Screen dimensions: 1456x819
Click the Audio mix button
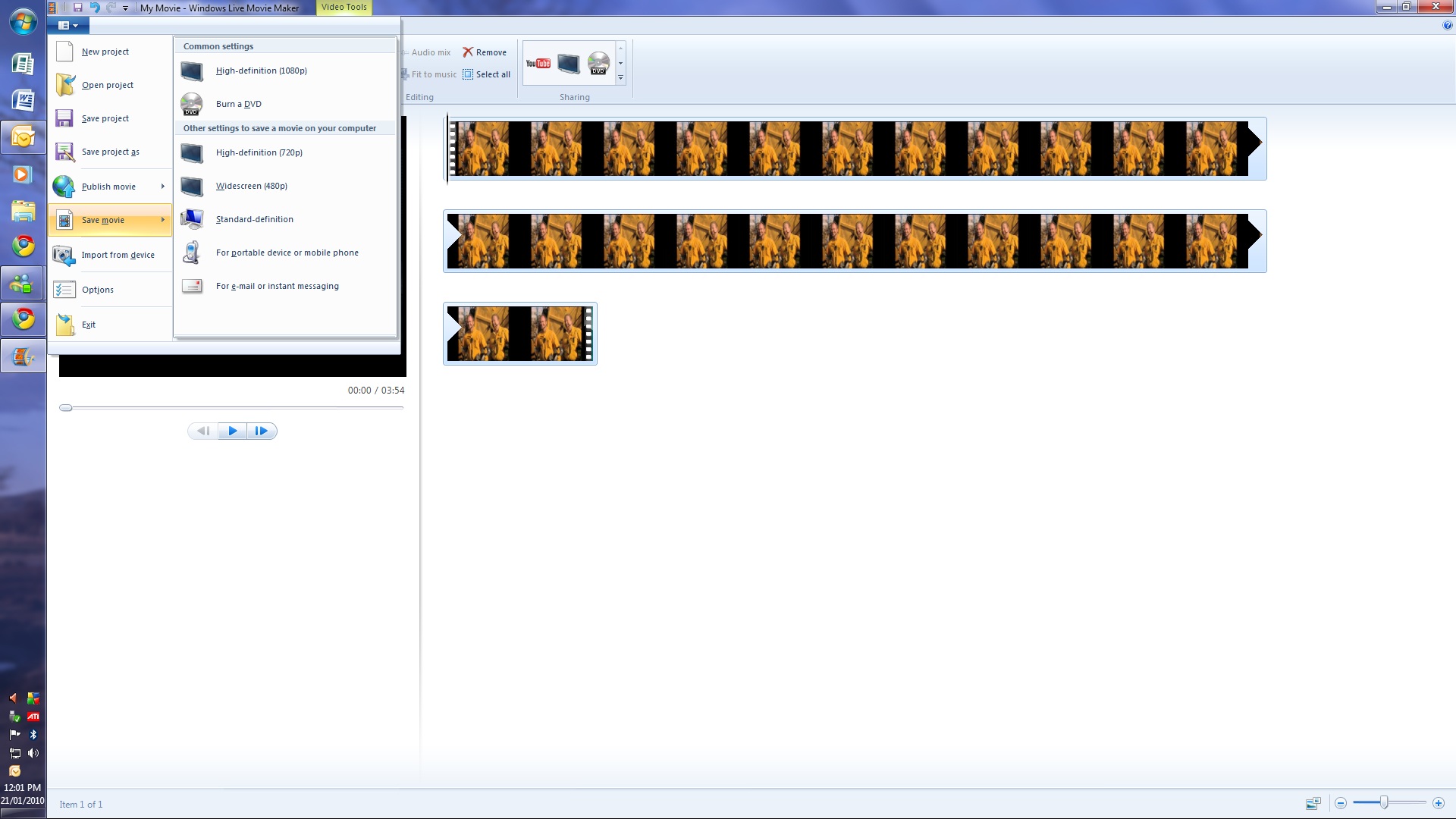click(x=428, y=52)
